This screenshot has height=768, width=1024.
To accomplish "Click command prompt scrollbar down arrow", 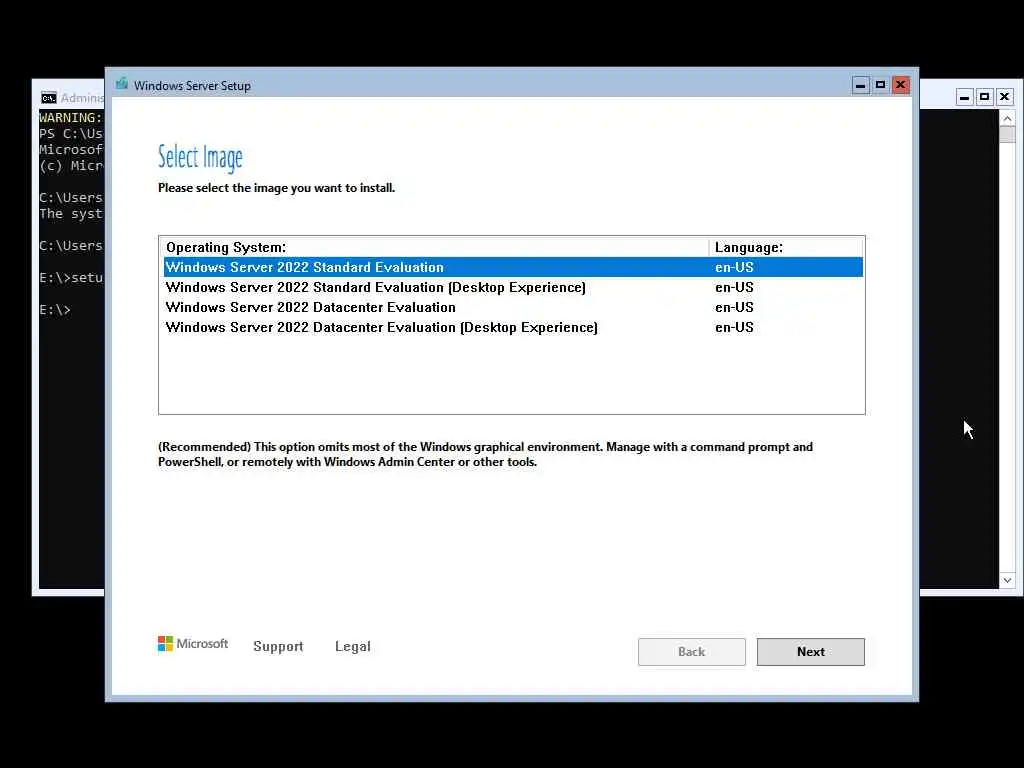I will (x=1007, y=581).
